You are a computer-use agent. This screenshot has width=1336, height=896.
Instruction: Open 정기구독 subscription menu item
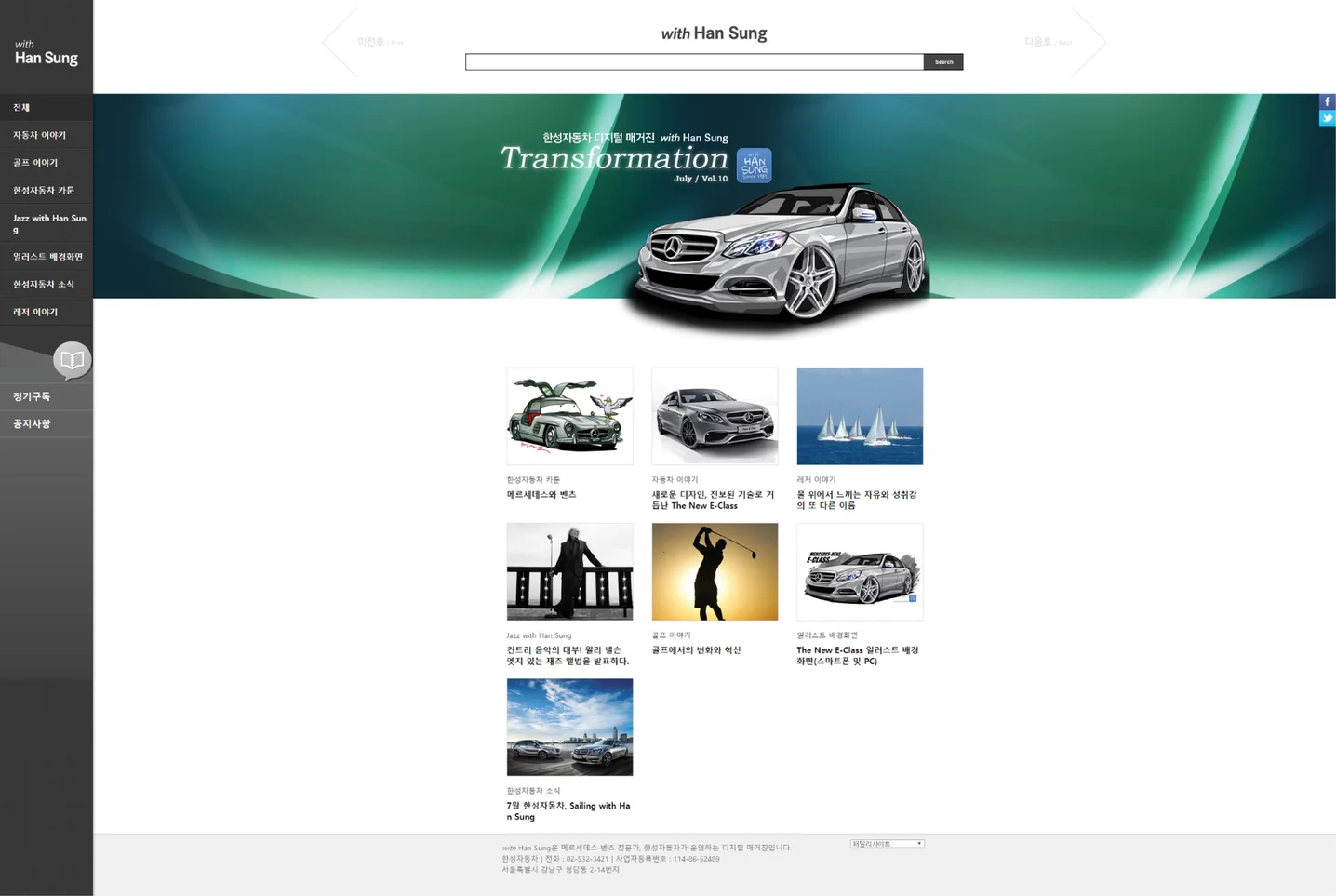tap(47, 396)
